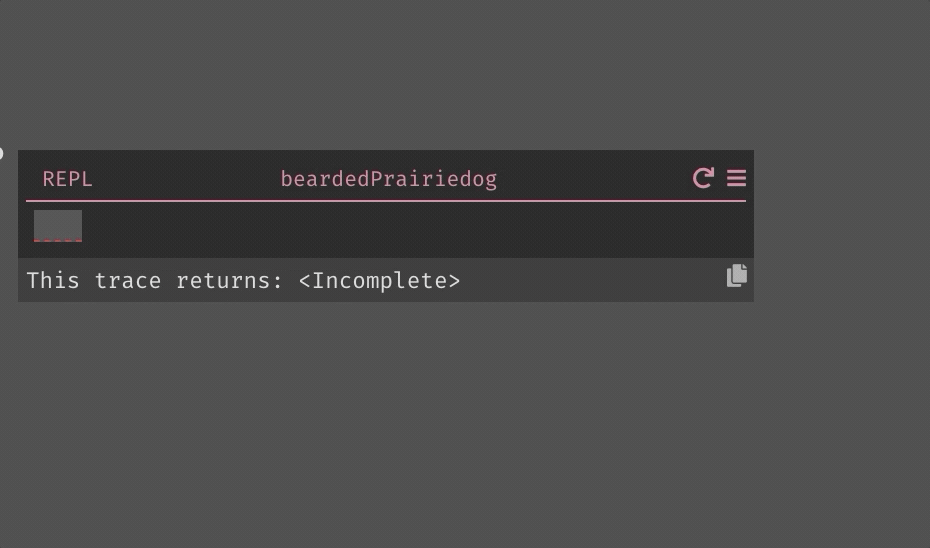Rename the REPL named beardedPrairiedog

click(x=388, y=179)
